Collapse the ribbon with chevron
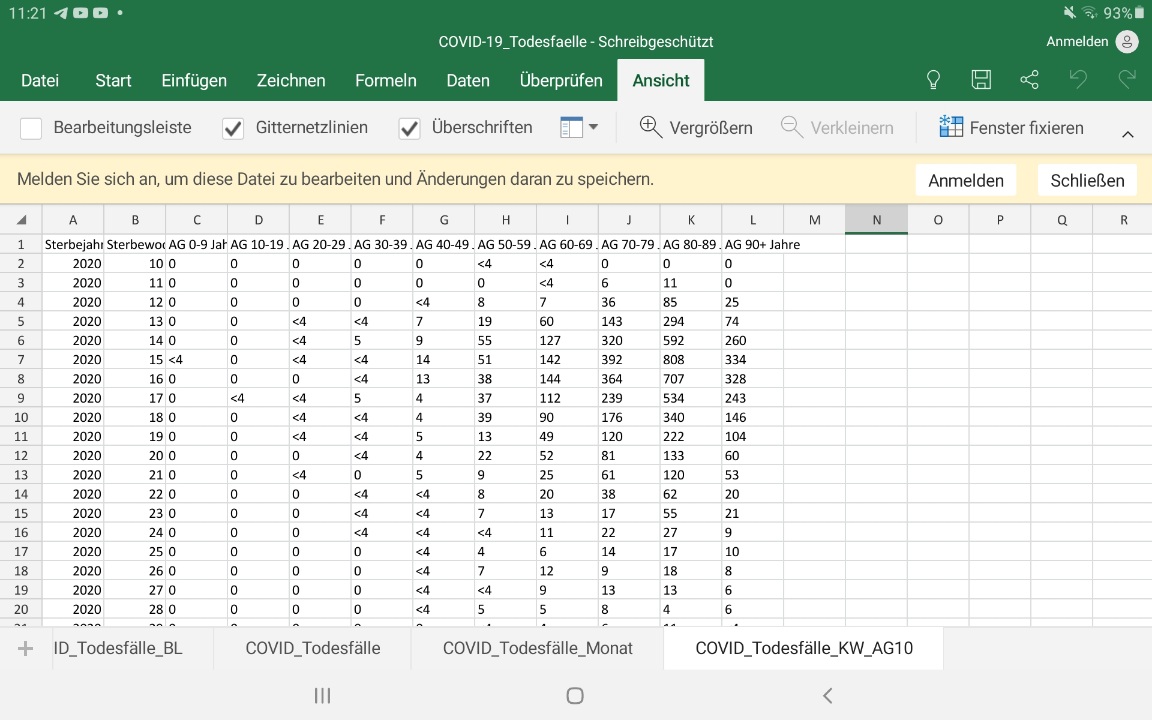Image resolution: width=1152 pixels, height=720 pixels. [x=1127, y=134]
